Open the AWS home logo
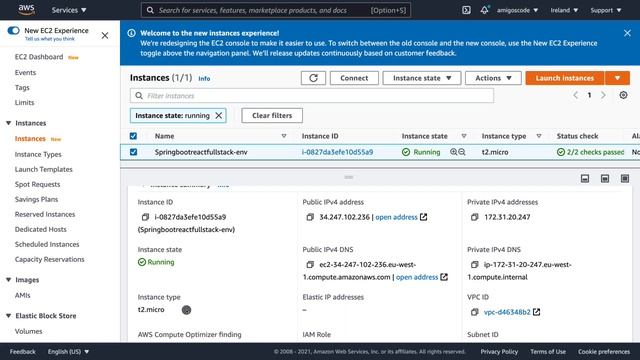Screen dimensions: 640x360 tap(26, 10)
